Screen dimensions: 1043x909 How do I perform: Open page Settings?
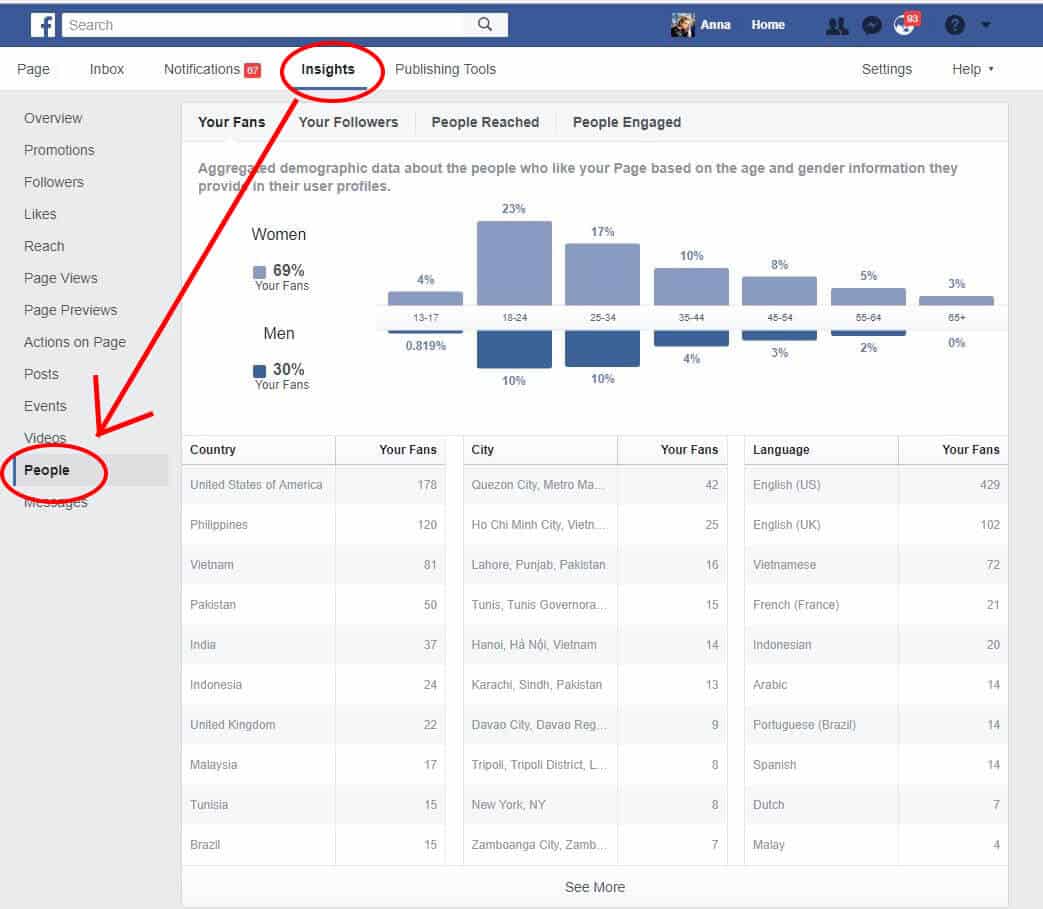pyautogui.click(x=886, y=69)
